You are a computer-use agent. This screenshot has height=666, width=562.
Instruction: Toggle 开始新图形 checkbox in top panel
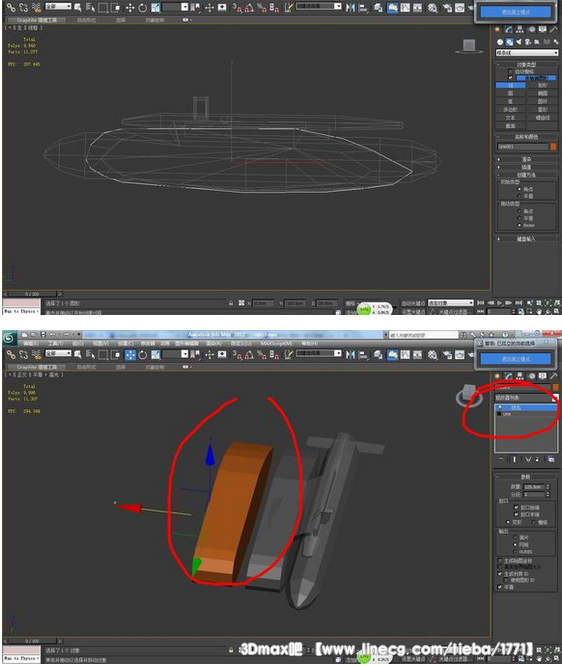[x=511, y=78]
